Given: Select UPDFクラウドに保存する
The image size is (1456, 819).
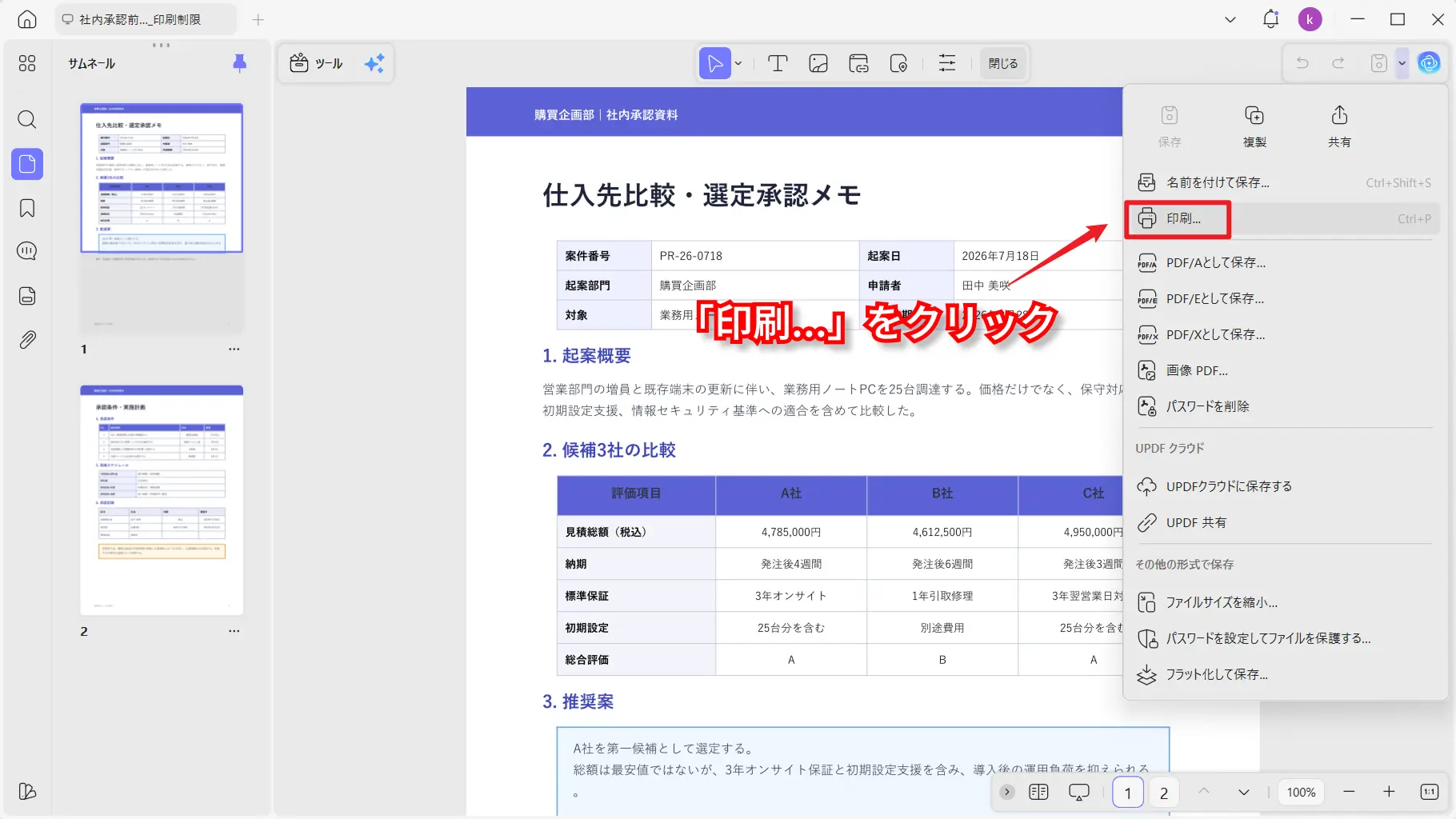Looking at the screenshot, I should pos(1285,486).
